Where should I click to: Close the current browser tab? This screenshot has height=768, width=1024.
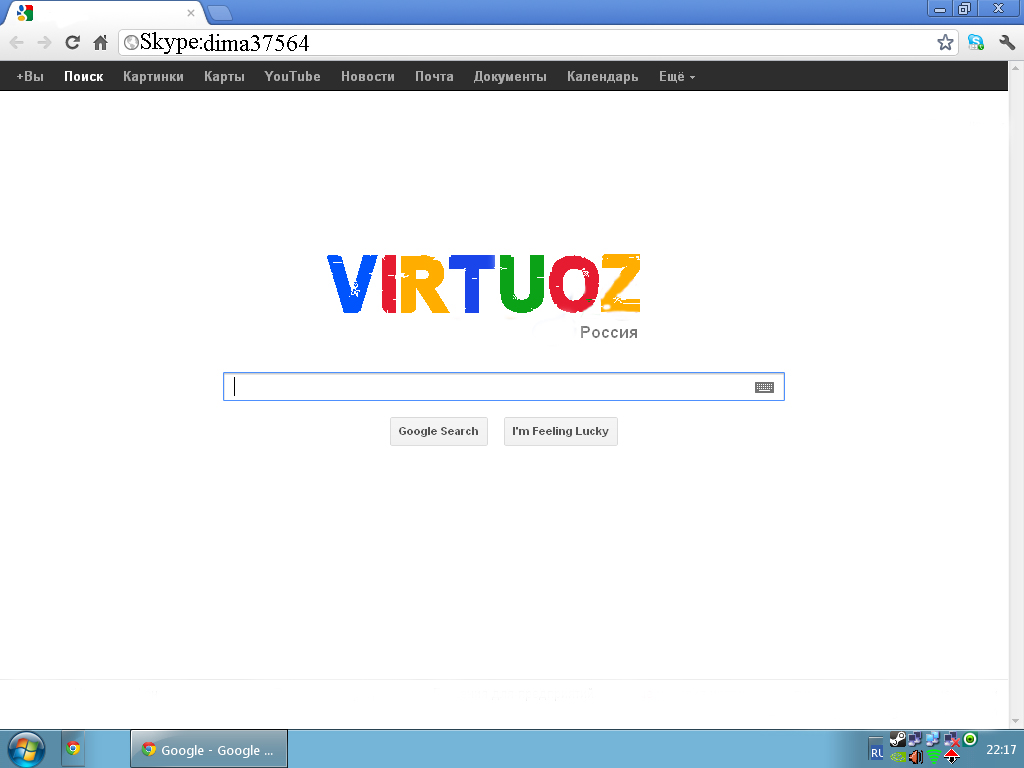point(191,12)
